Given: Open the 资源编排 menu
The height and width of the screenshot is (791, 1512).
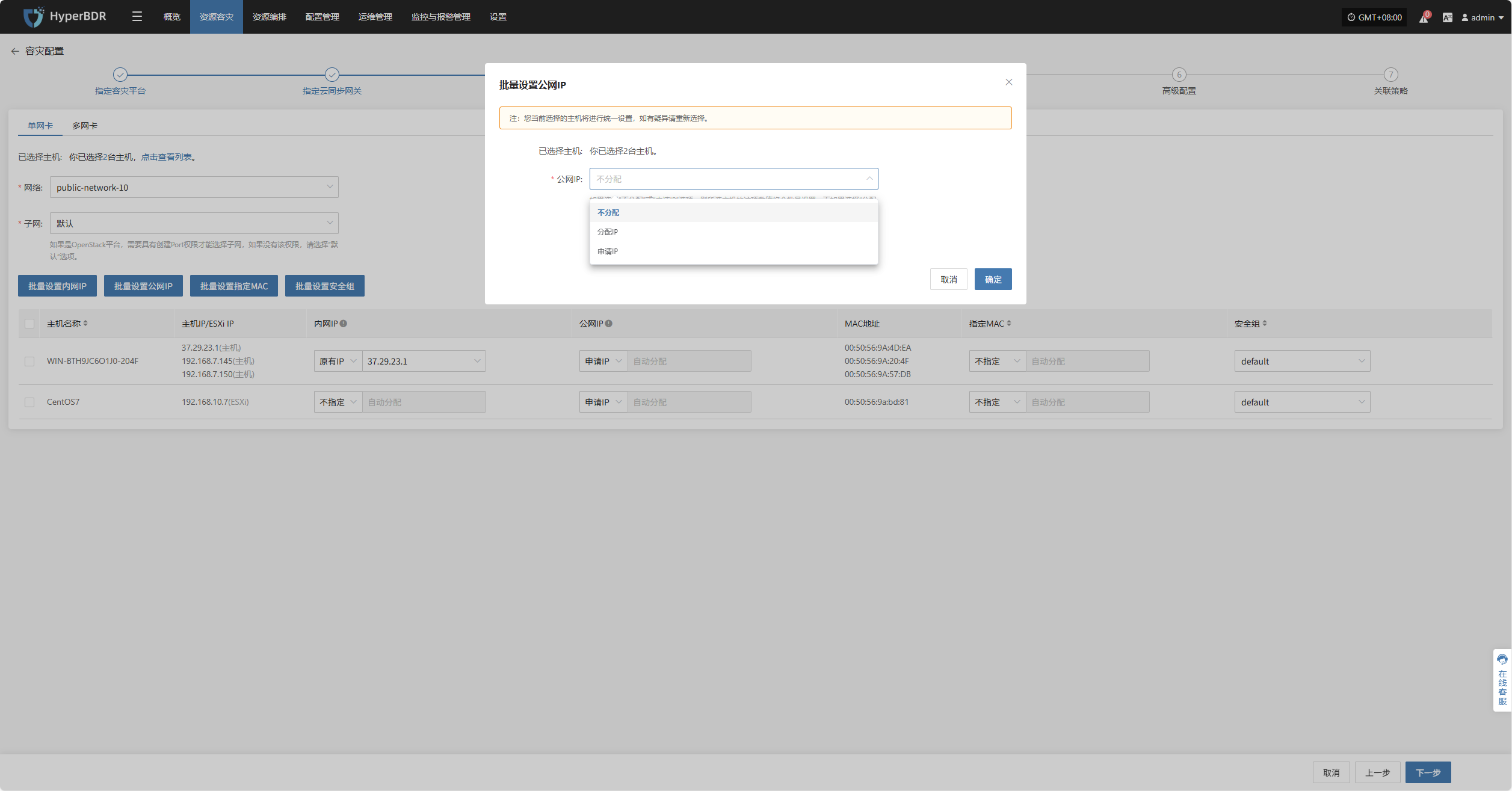Looking at the screenshot, I should tap(270, 17).
